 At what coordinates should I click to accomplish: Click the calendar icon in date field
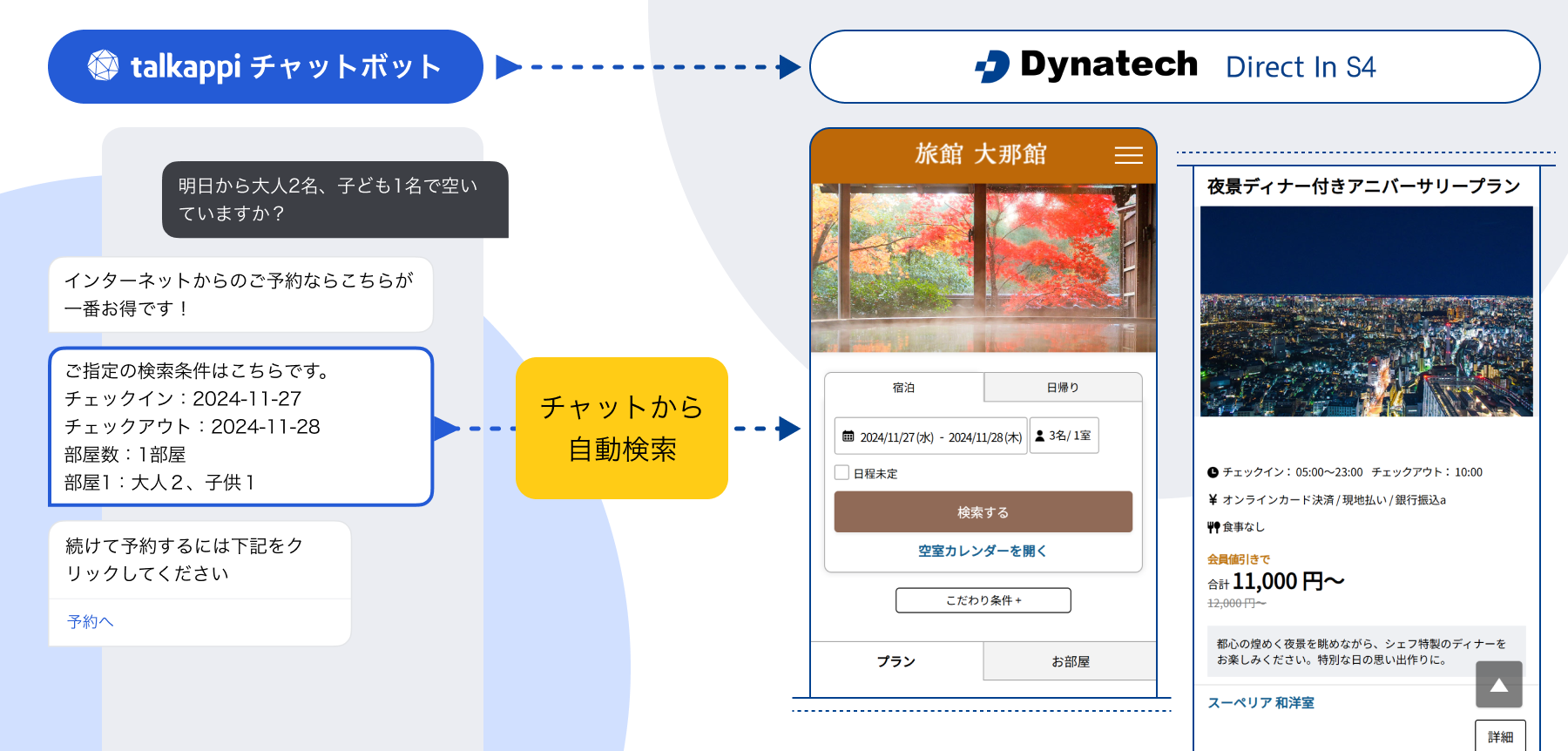click(848, 436)
